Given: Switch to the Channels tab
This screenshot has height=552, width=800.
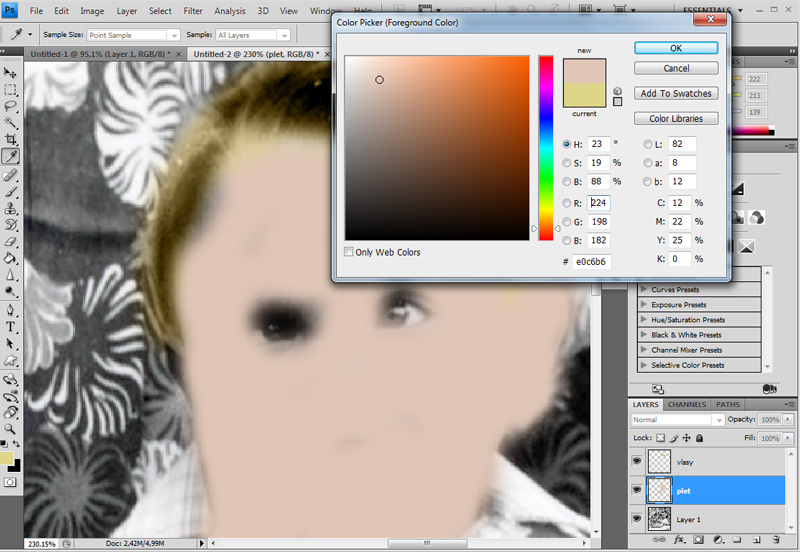Looking at the screenshot, I should pos(686,404).
